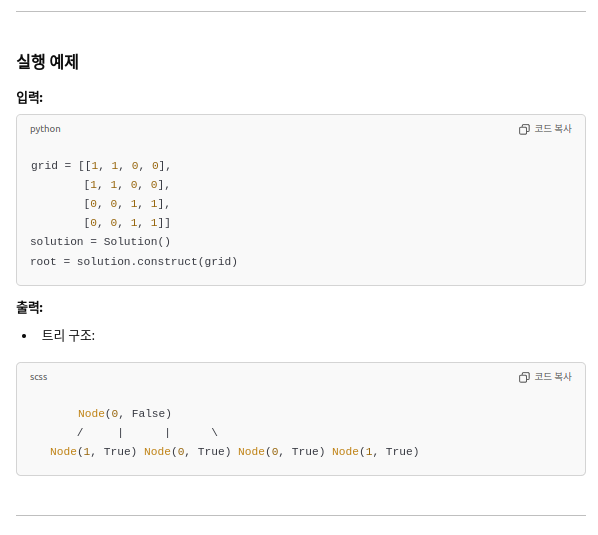This screenshot has width=598, height=535.
Task: Click the 'grid = [[1, 1, 0, 0],' line
Action: [101, 166]
